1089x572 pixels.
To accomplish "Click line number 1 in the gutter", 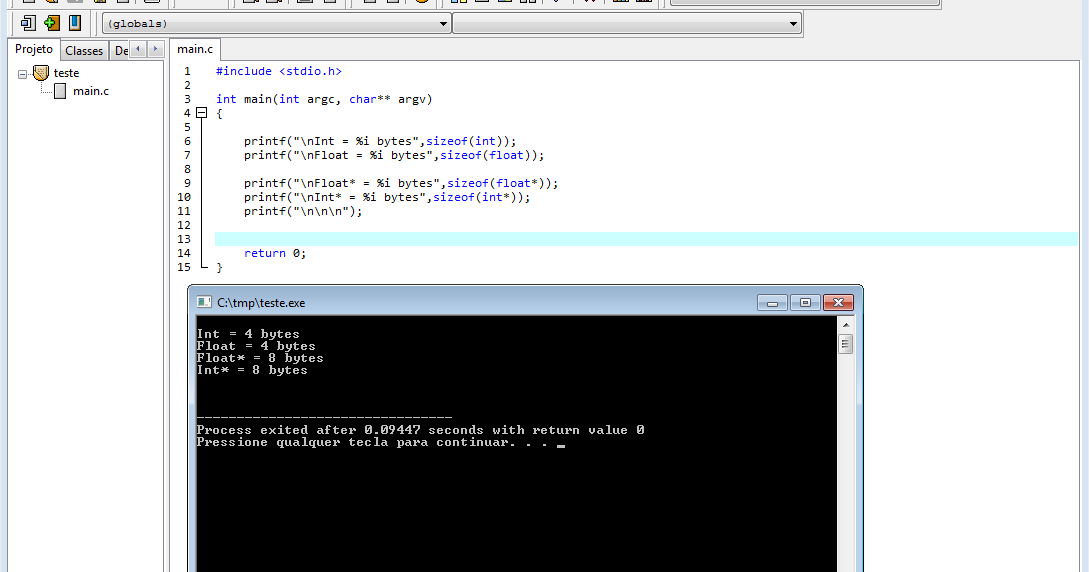I will 187,72.
